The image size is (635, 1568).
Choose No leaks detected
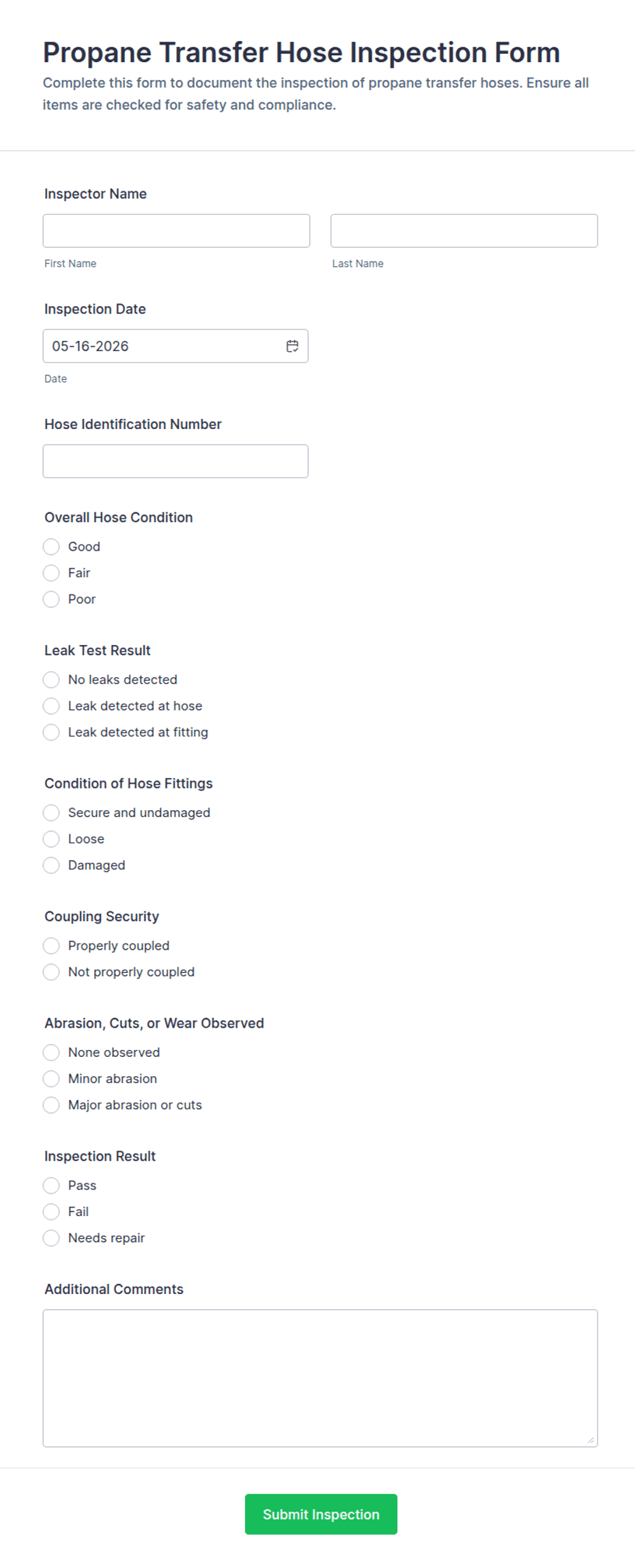51,680
